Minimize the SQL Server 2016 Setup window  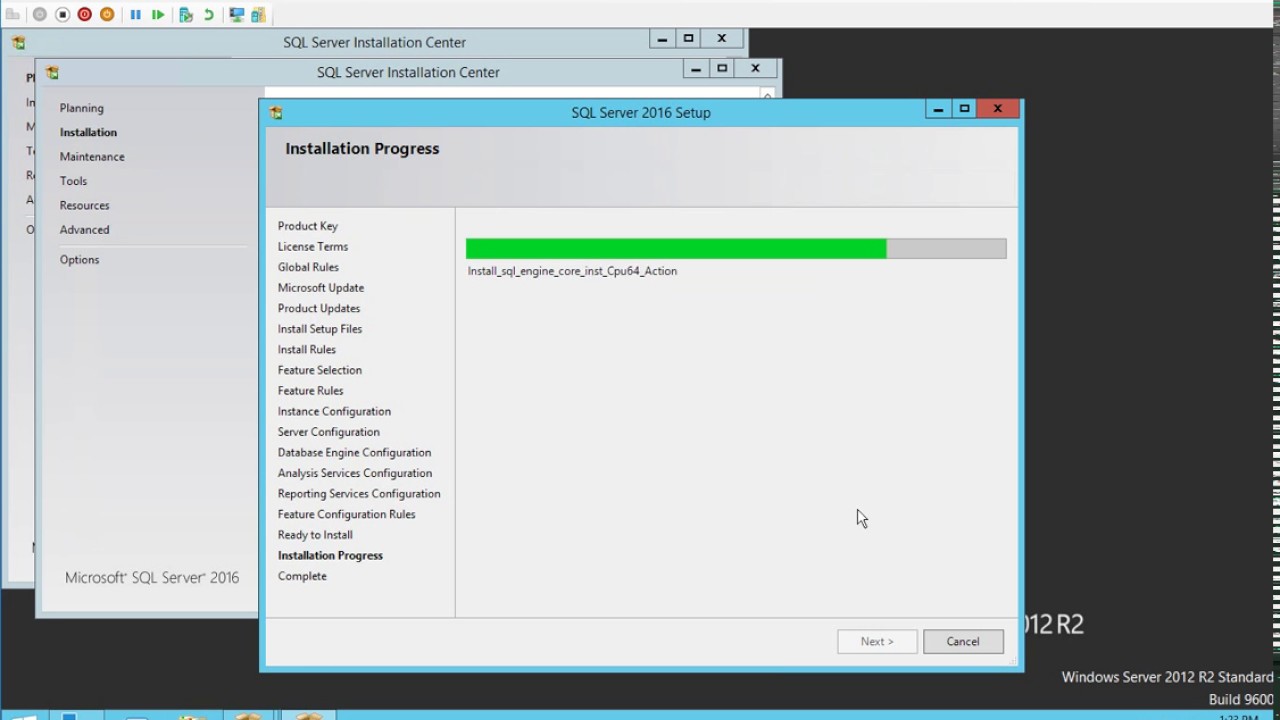tap(938, 109)
